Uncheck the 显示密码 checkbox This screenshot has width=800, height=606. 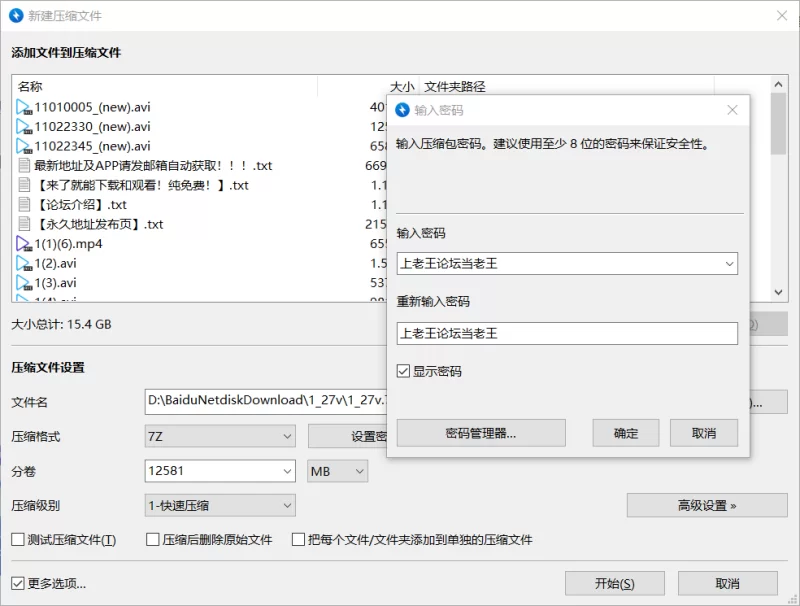403,371
